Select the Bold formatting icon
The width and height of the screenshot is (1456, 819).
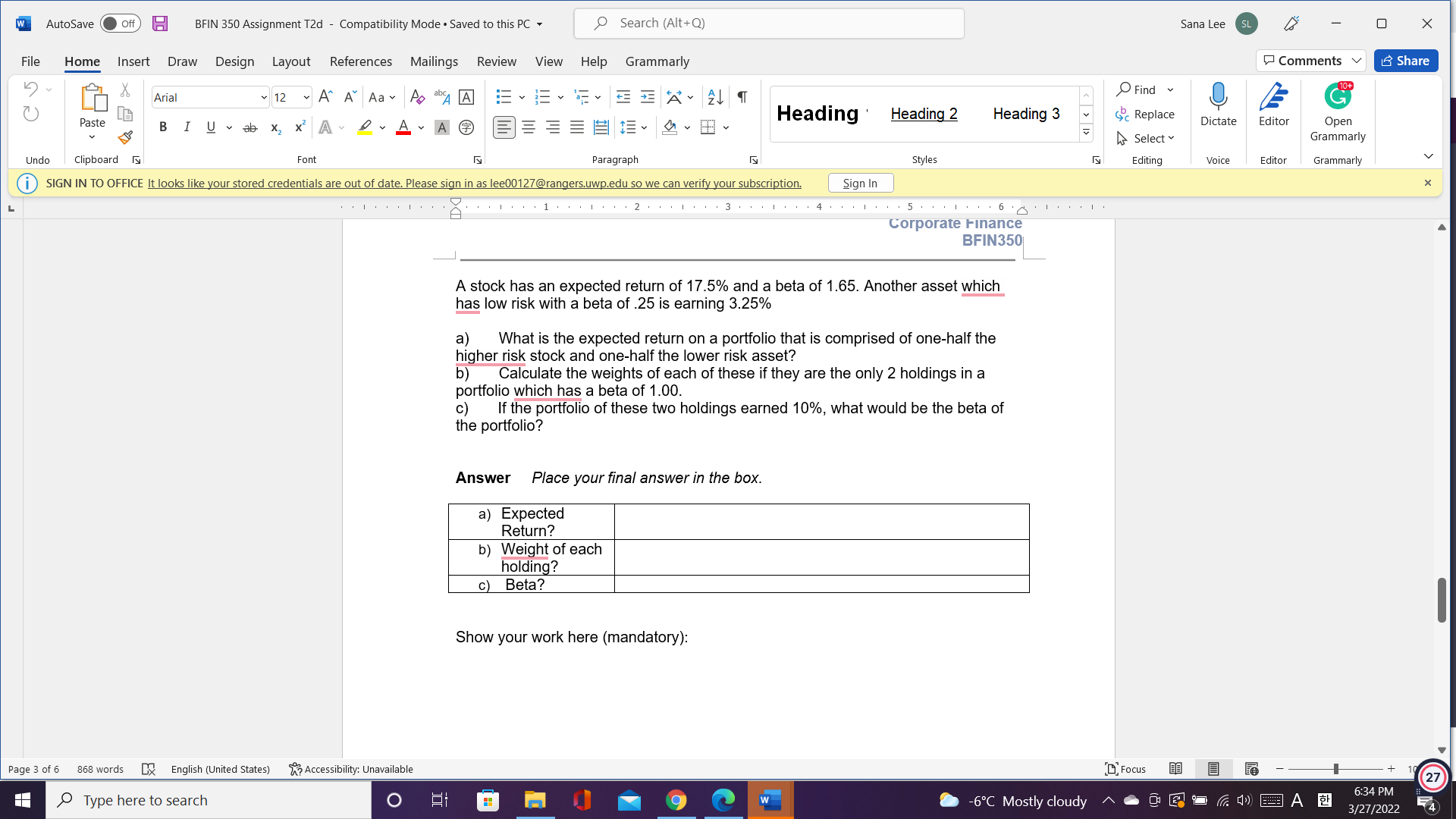pyautogui.click(x=162, y=127)
